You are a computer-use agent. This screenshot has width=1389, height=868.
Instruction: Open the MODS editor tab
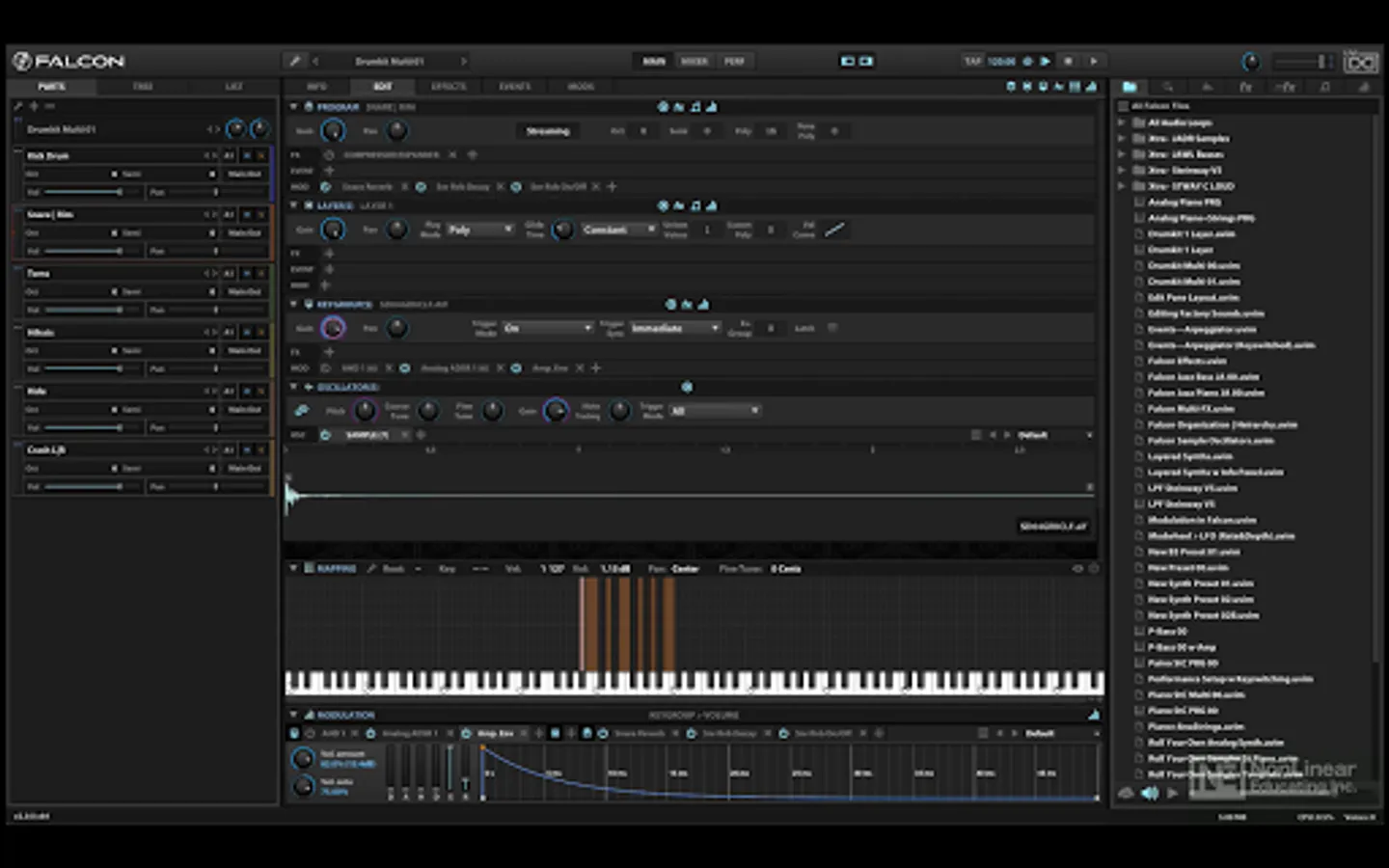pyautogui.click(x=581, y=87)
